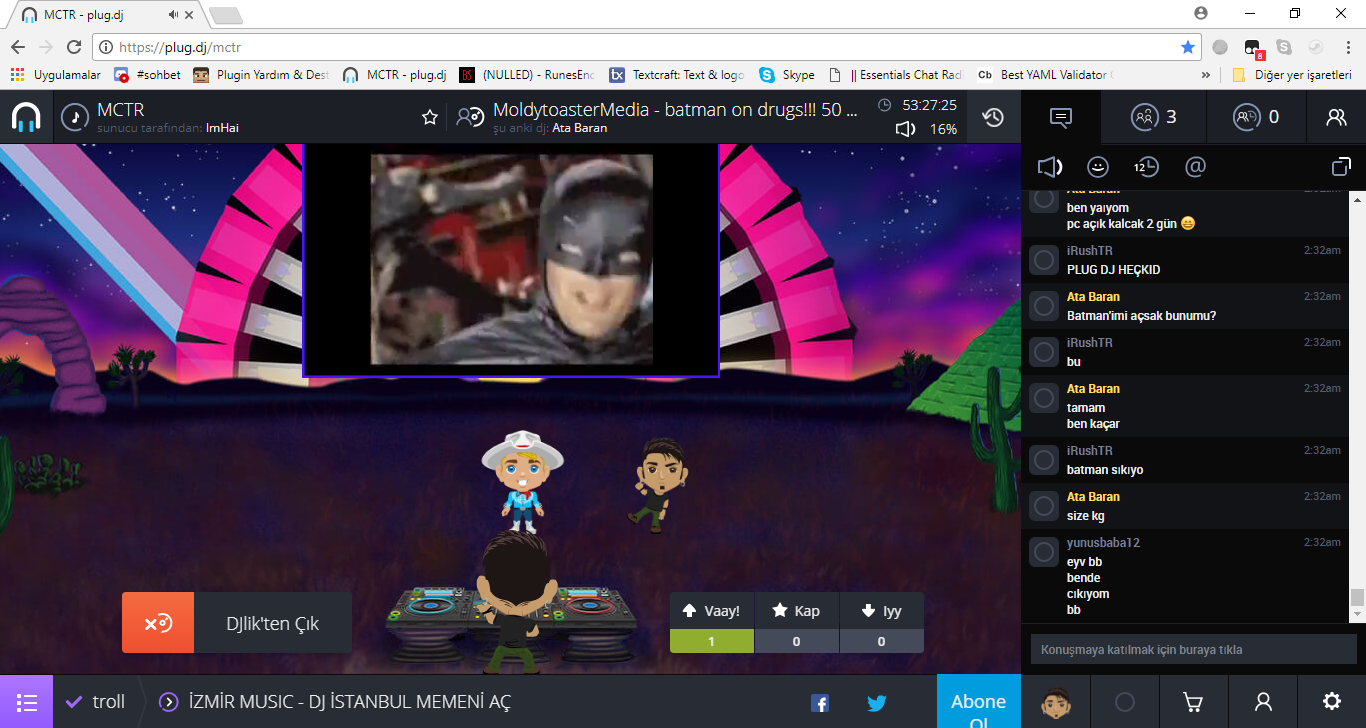The image size is (1366, 728).
Task: Open the Uygulamalar apps shortcut
Action: tap(55, 75)
